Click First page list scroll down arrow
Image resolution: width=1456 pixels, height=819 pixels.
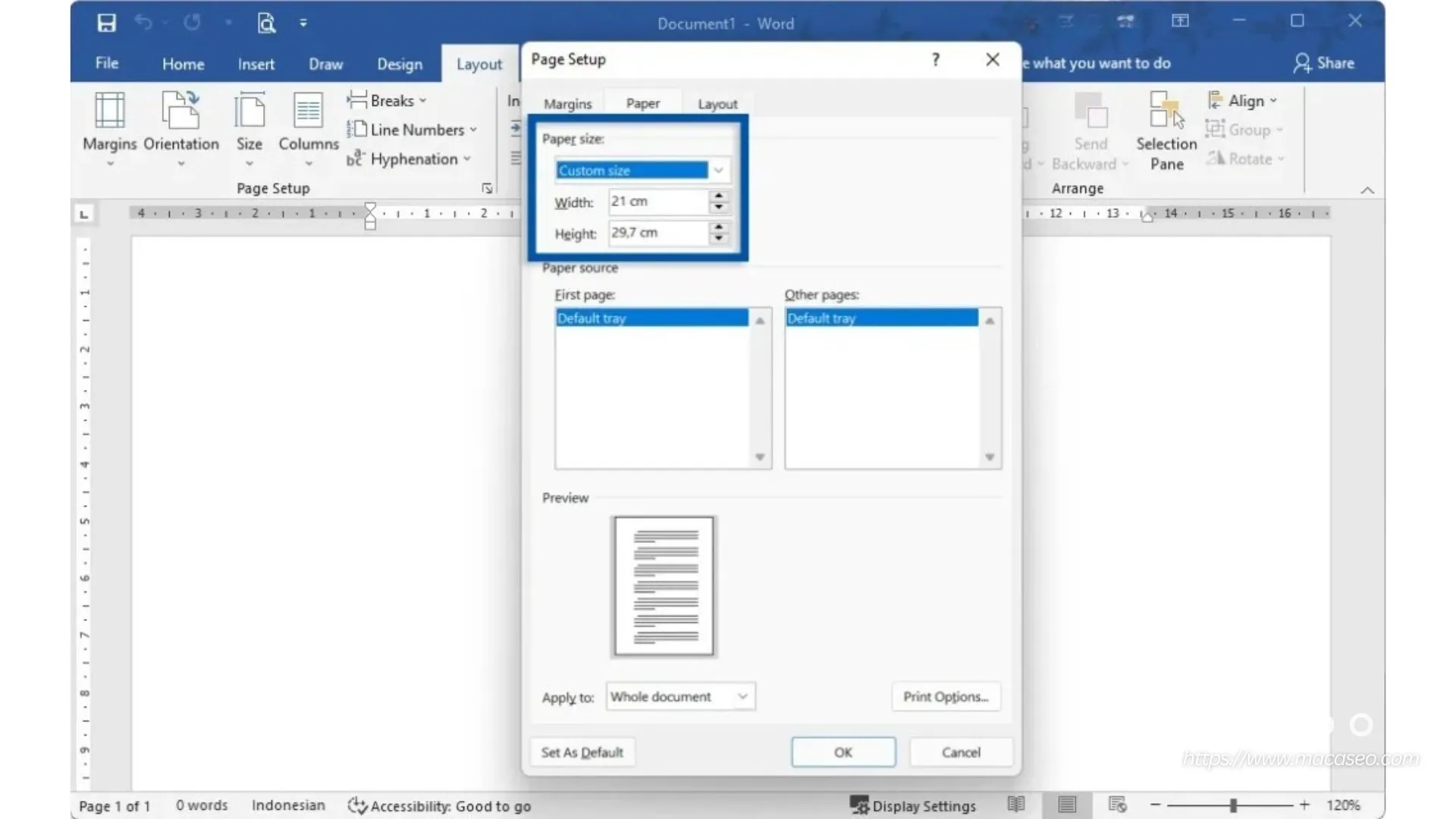tap(760, 457)
